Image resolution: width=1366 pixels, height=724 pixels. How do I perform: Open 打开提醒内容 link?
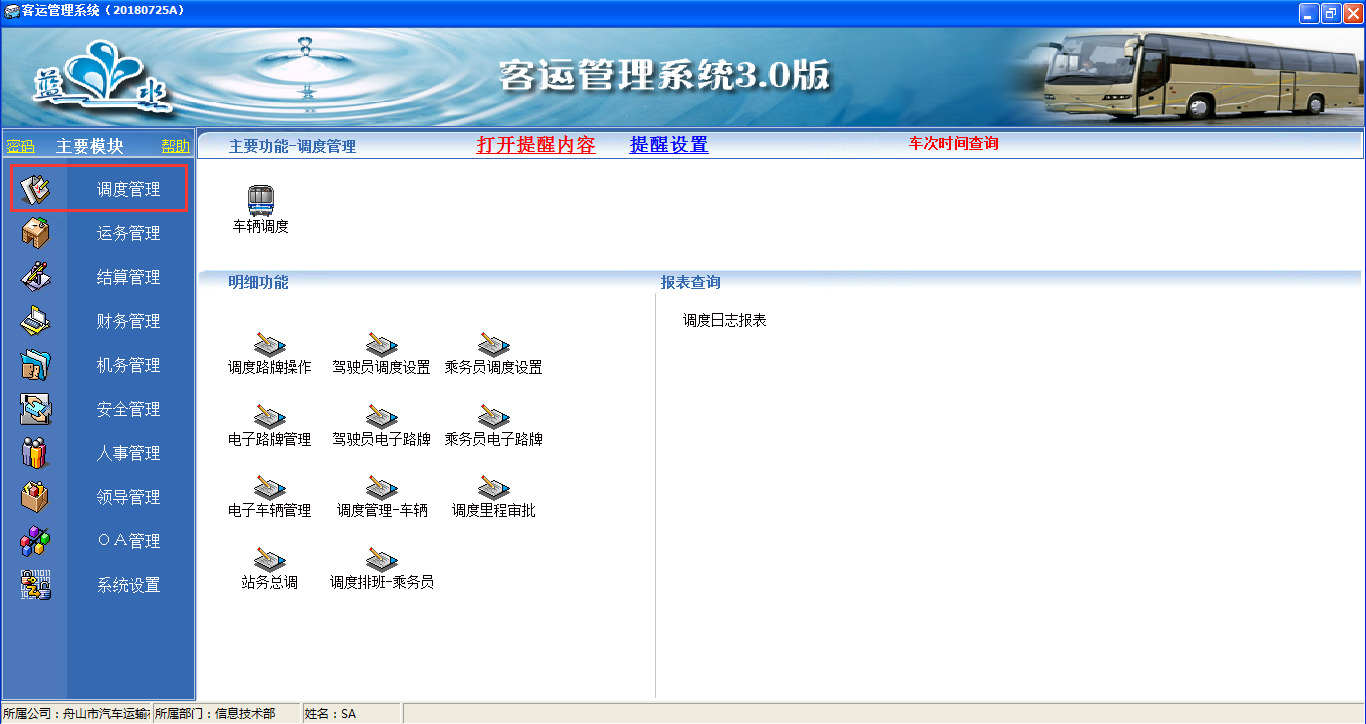coord(536,145)
